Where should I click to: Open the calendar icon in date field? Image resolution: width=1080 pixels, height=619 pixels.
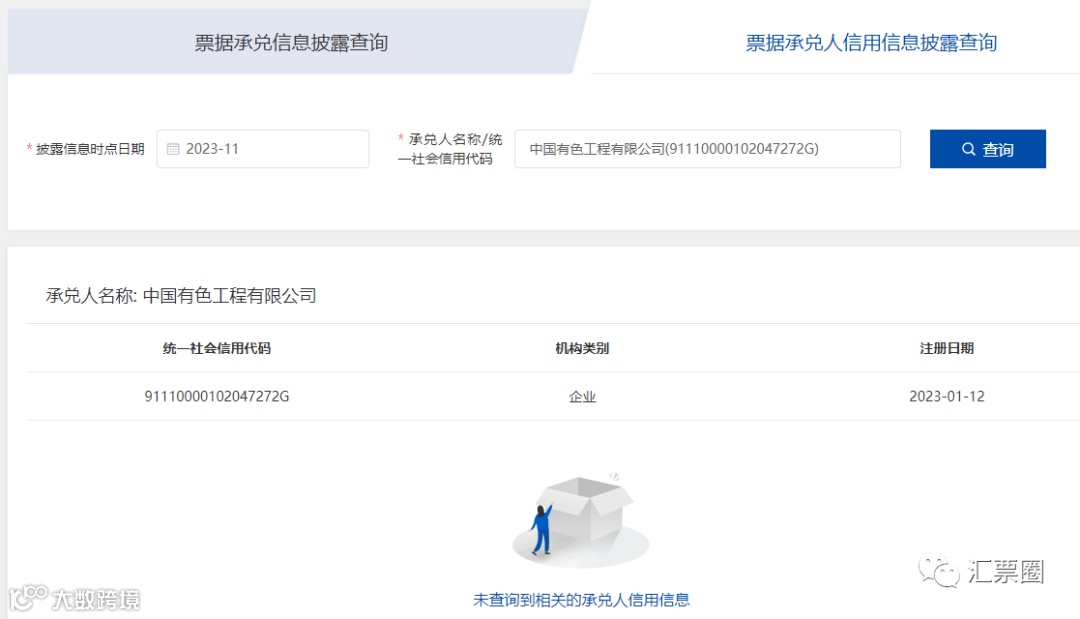tap(173, 149)
